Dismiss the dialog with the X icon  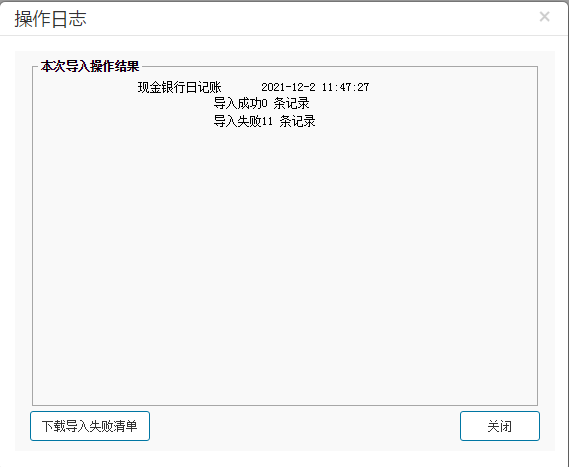(x=544, y=17)
